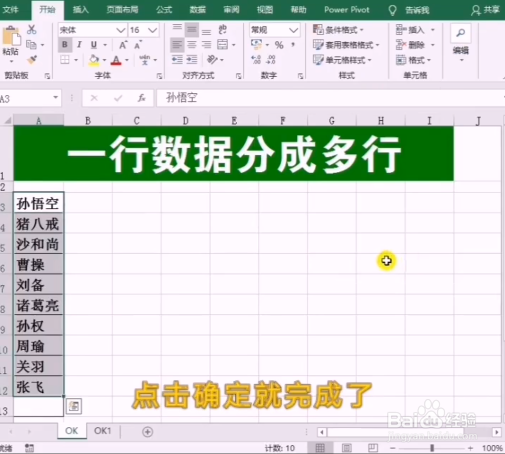
Task: Click the formula bar containing 孙悟空
Action: tap(330, 98)
